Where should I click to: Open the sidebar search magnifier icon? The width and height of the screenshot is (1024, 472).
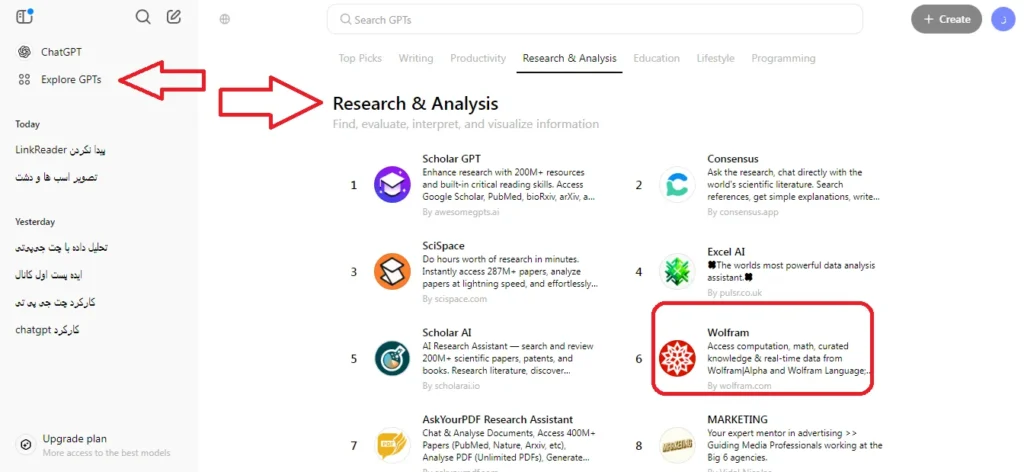click(x=142, y=17)
